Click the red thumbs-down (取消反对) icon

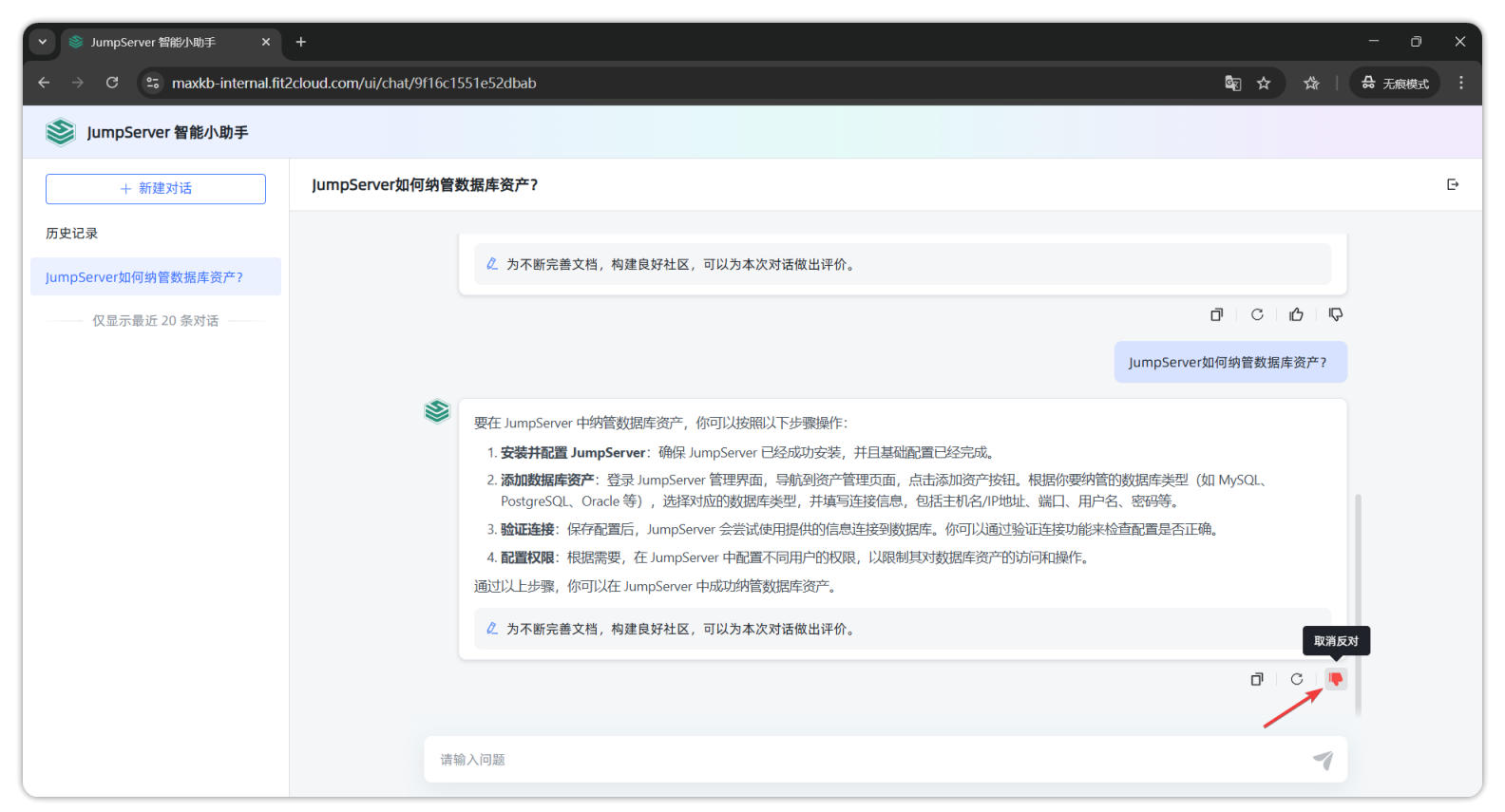coord(1336,679)
